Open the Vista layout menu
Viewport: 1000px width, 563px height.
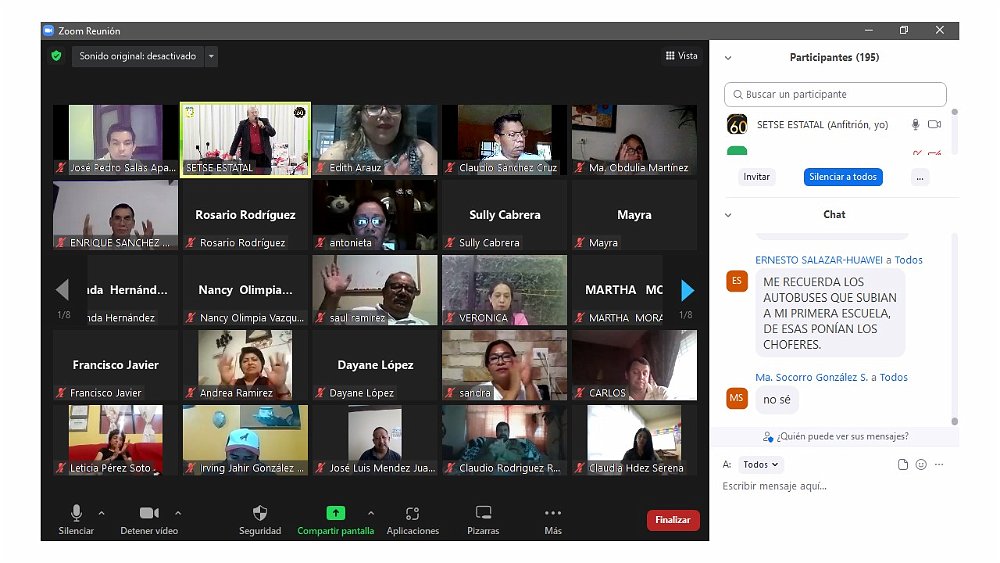682,56
